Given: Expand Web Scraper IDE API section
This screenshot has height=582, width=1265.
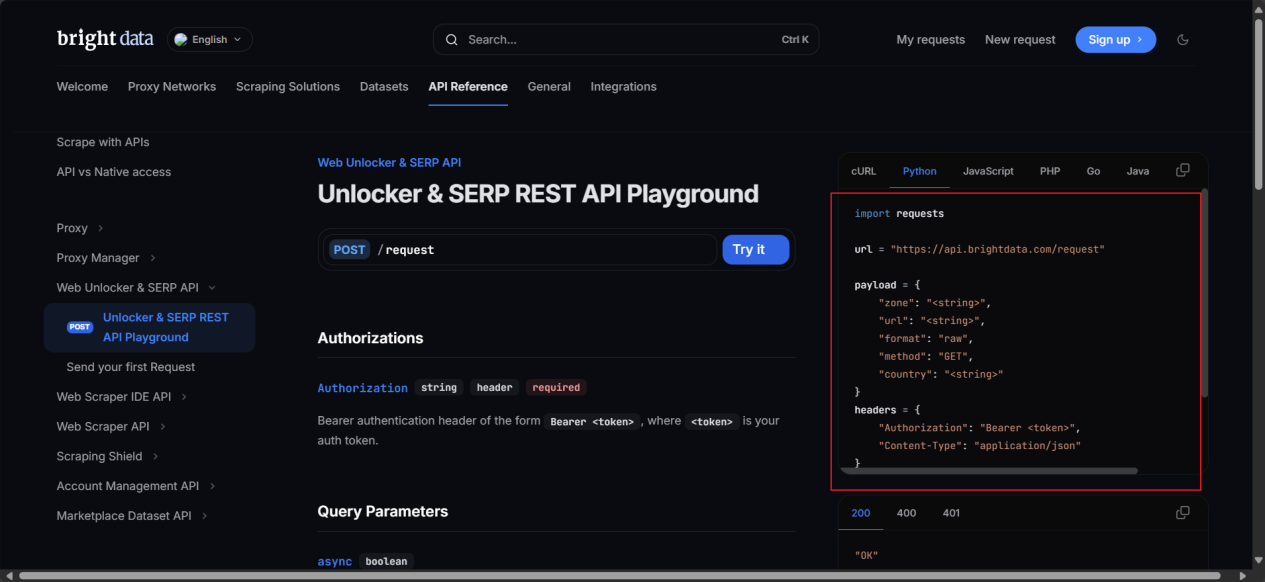Looking at the screenshot, I should [122, 397].
